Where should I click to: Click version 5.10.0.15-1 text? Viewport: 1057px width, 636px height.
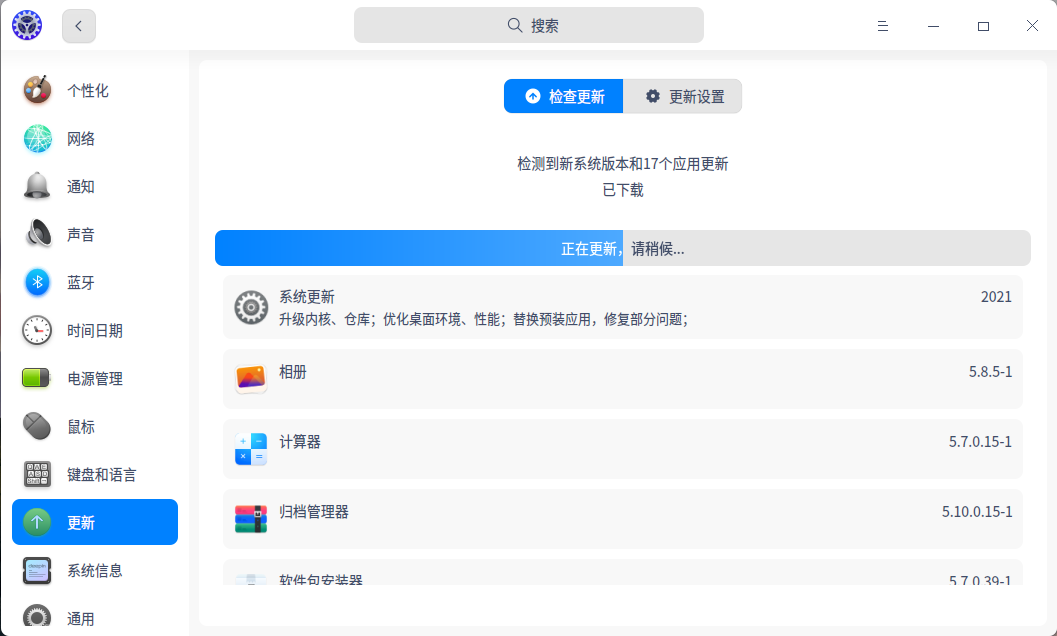[977, 512]
